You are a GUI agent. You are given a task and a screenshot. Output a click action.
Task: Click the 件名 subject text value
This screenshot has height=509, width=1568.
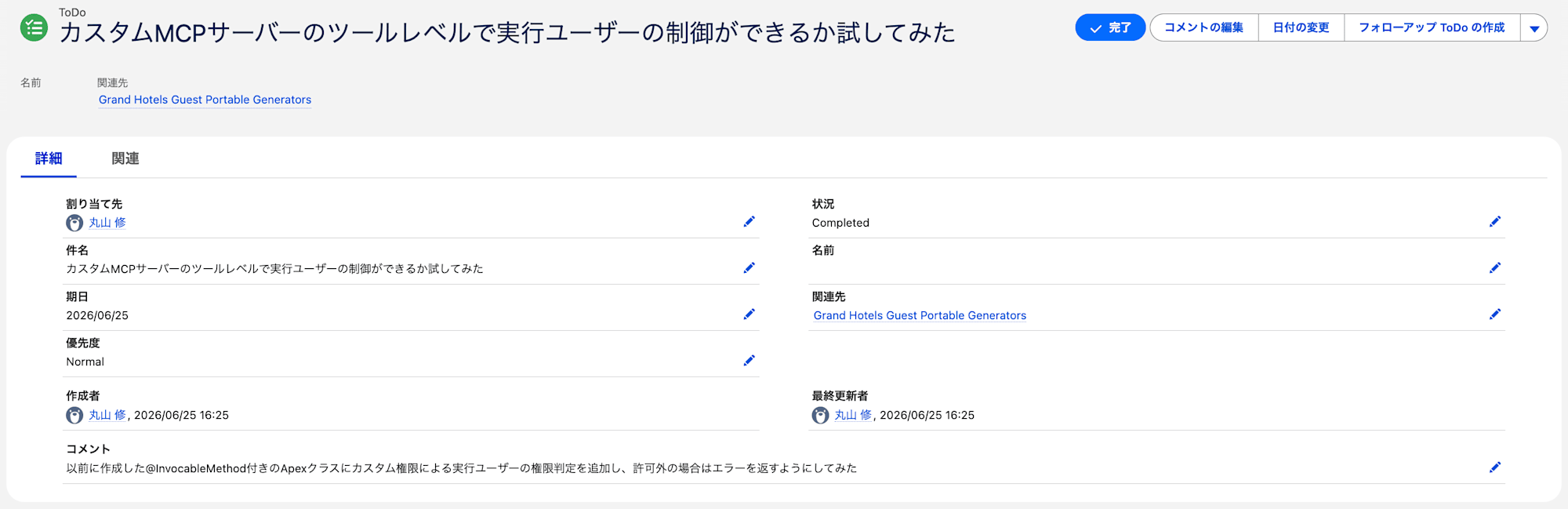[274, 269]
